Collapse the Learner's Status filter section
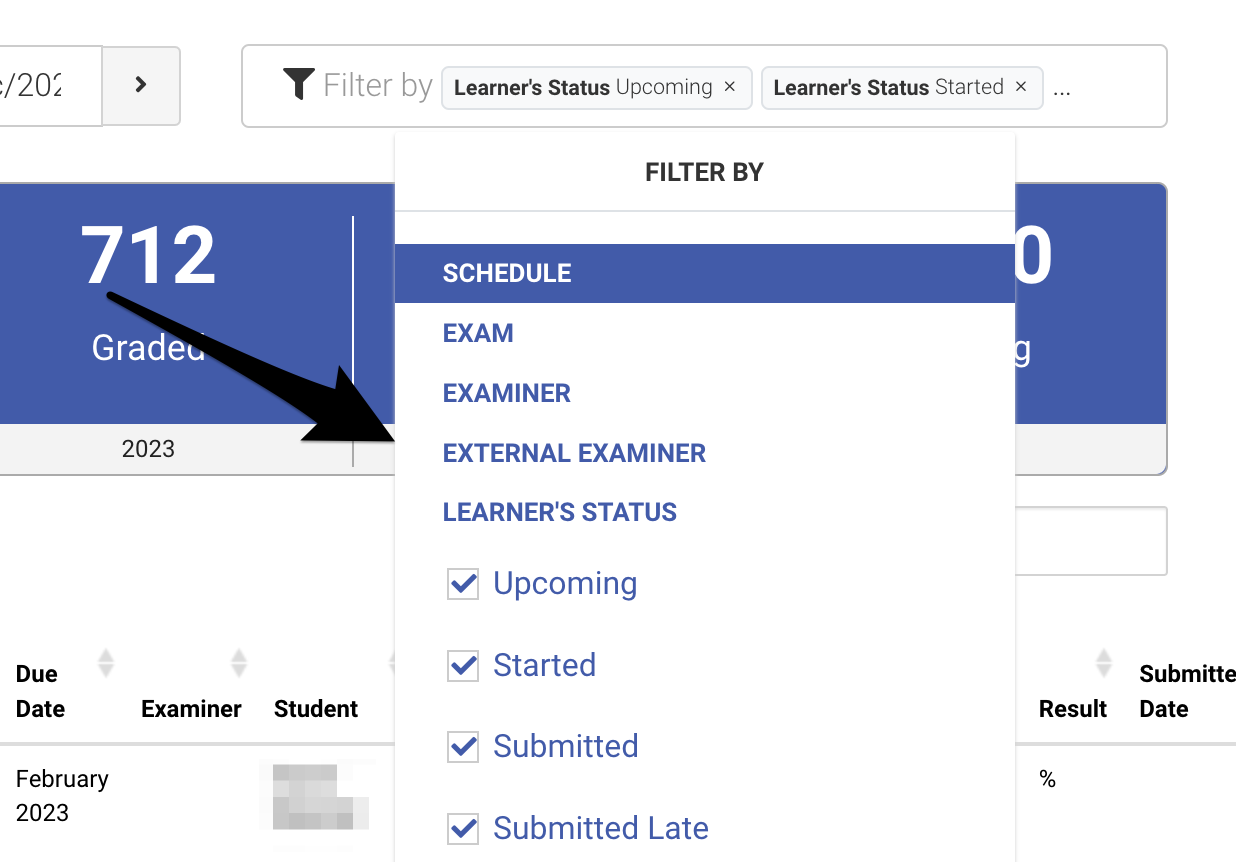This screenshot has height=862, width=1236. coord(560,512)
